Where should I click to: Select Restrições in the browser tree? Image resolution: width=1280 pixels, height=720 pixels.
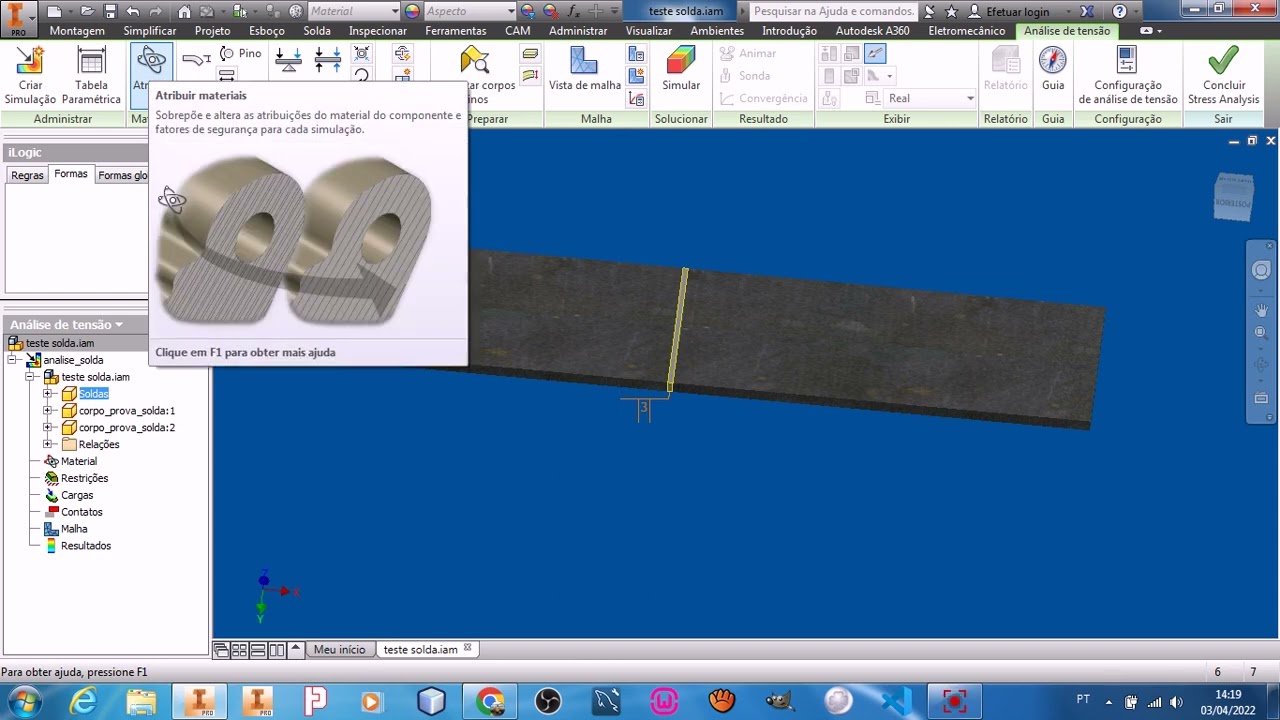point(84,478)
